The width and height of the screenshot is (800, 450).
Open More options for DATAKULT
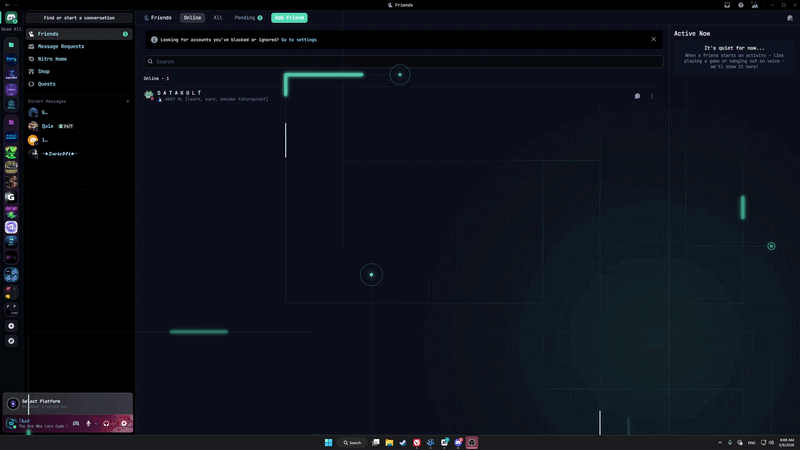click(652, 96)
